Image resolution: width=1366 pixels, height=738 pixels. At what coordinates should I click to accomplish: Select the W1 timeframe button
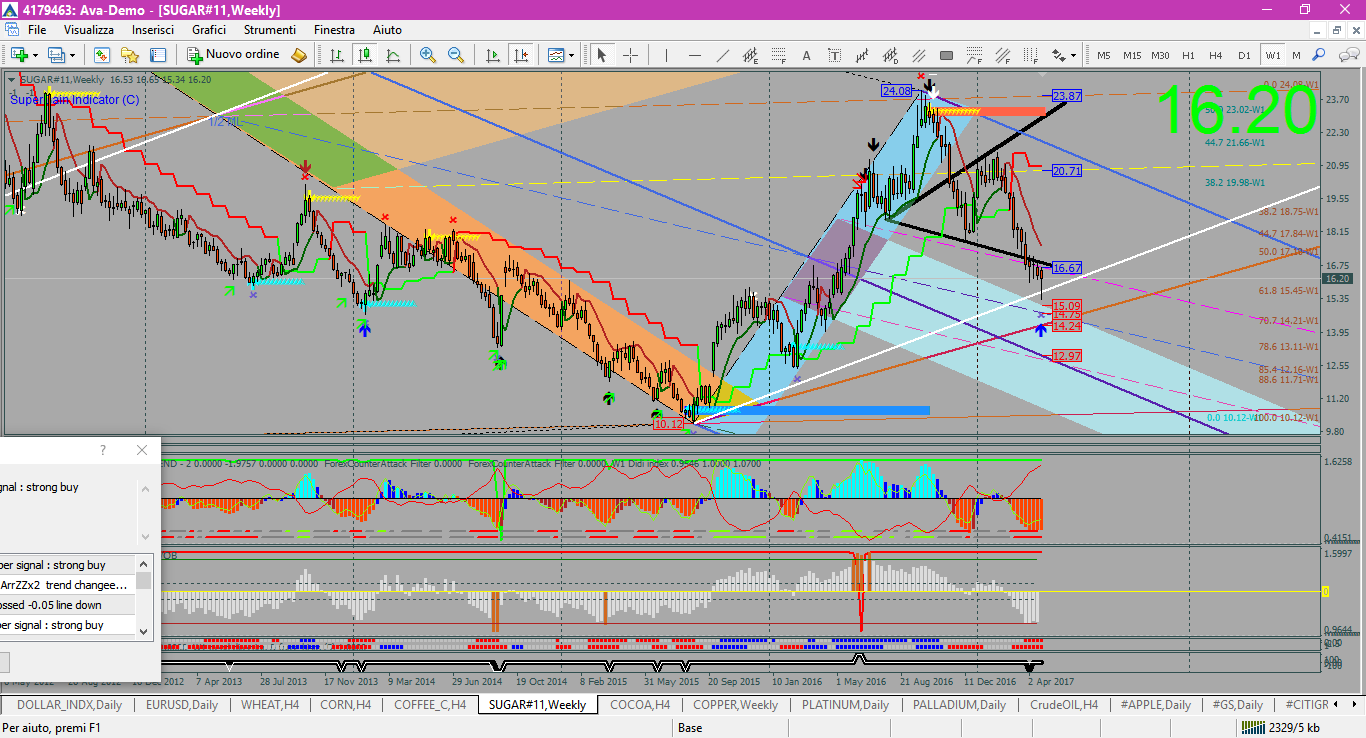pos(1272,55)
